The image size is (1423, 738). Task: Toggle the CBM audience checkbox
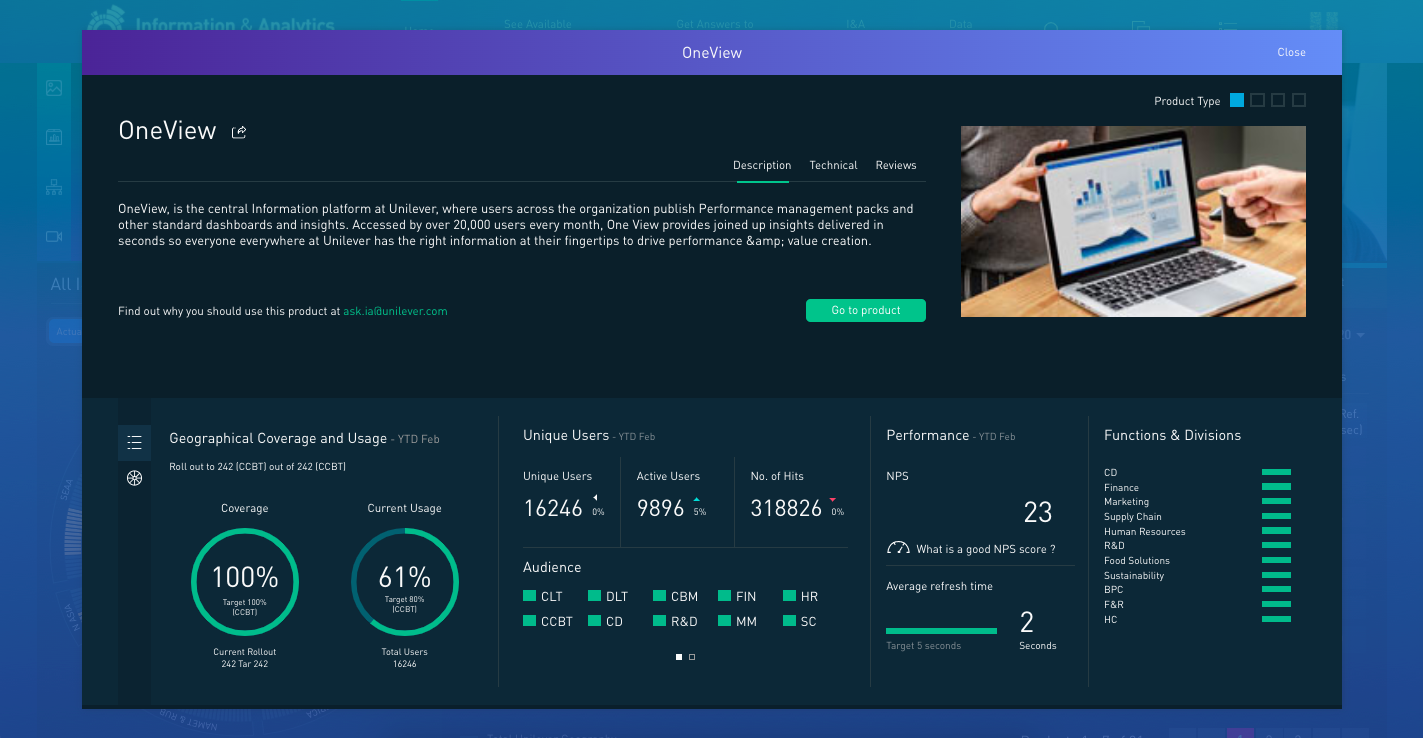pos(660,596)
